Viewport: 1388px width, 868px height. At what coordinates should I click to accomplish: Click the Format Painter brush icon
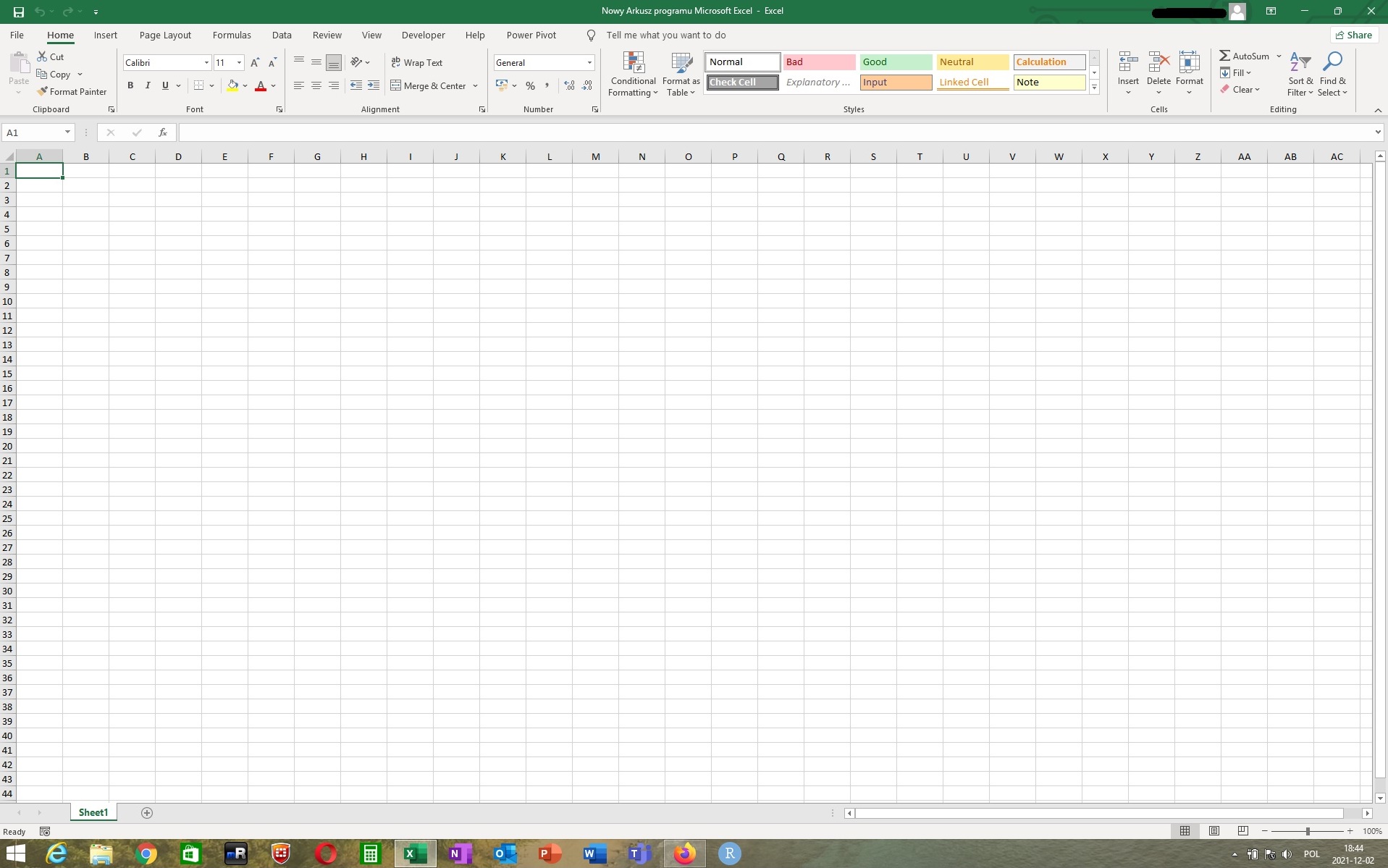point(43,92)
